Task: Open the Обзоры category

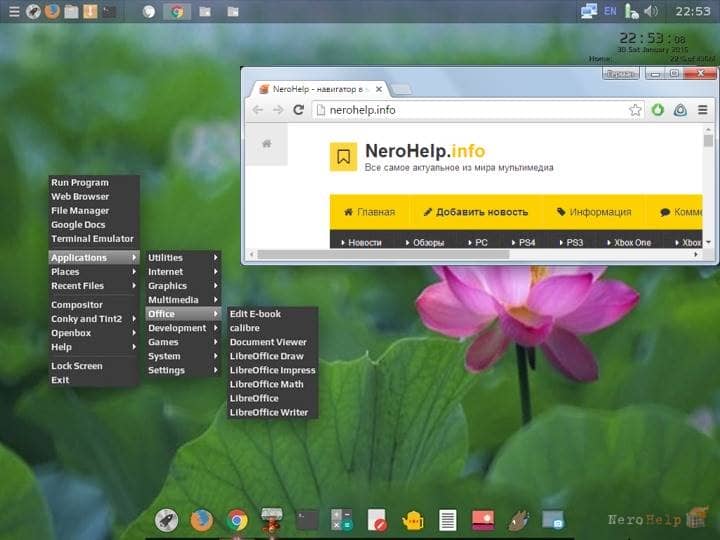Action: tap(425, 242)
